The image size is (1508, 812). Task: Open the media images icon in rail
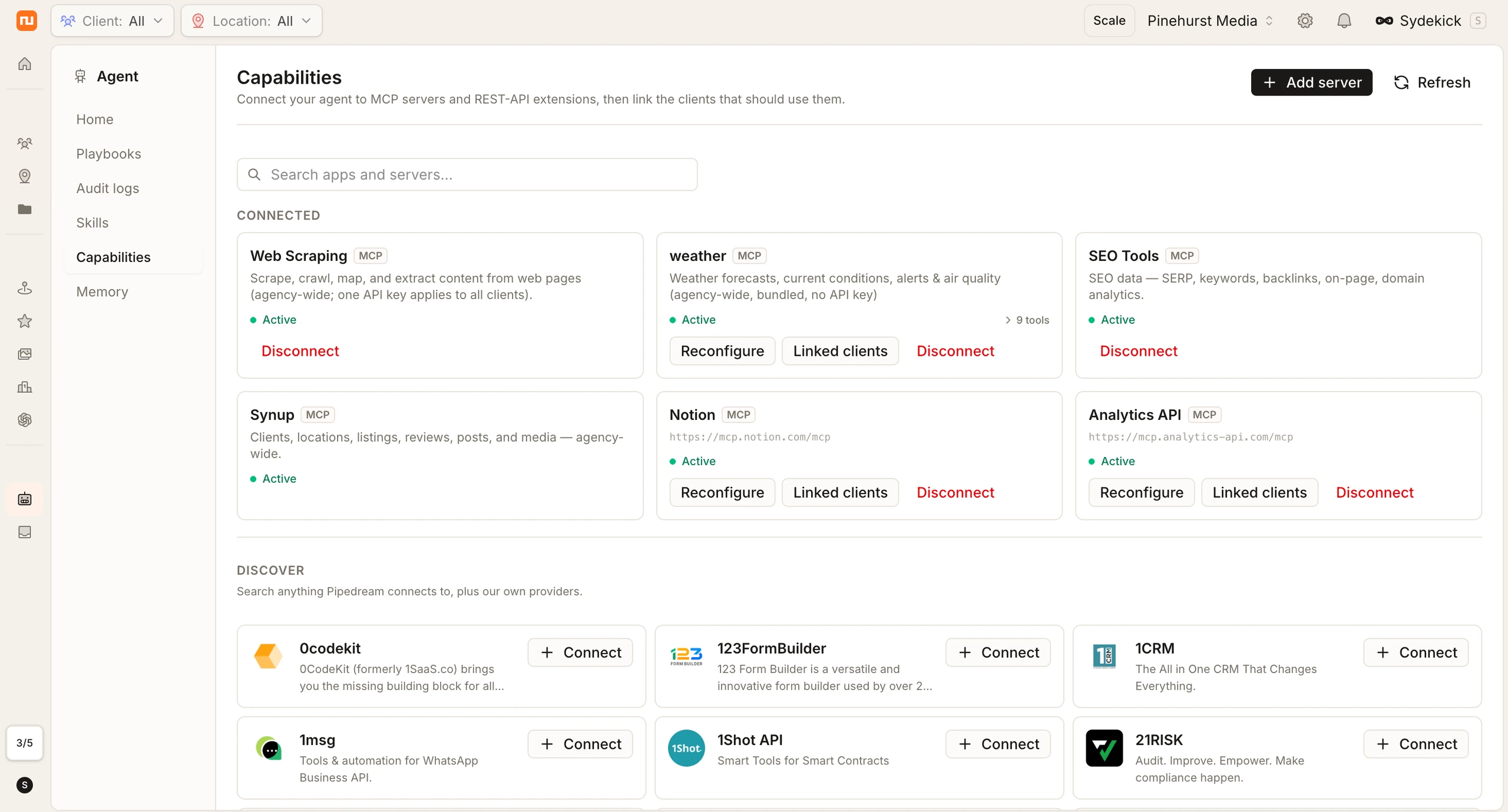click(x=25, y=354)
